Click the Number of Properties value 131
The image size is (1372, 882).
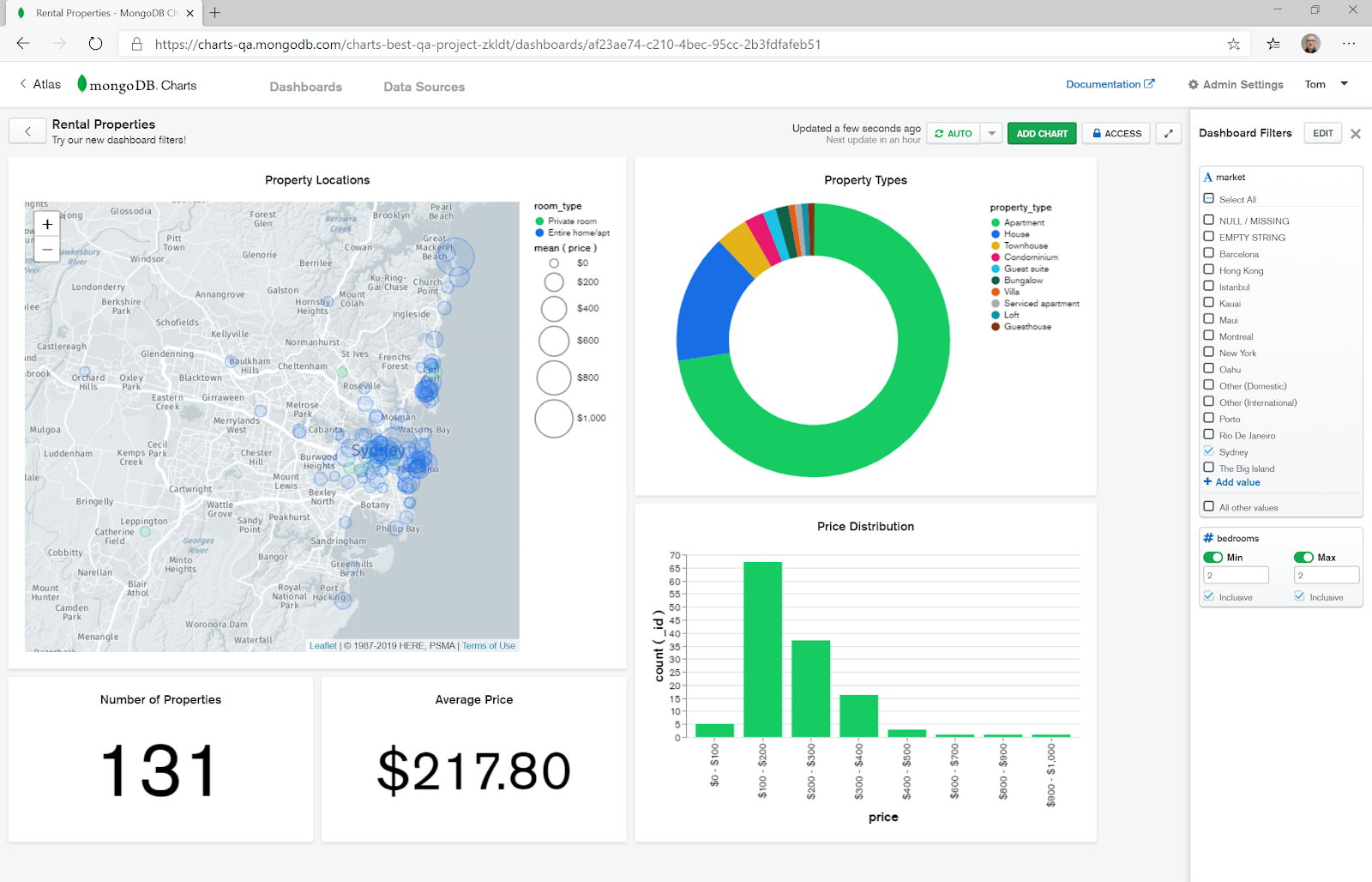[x=159, y=770]
